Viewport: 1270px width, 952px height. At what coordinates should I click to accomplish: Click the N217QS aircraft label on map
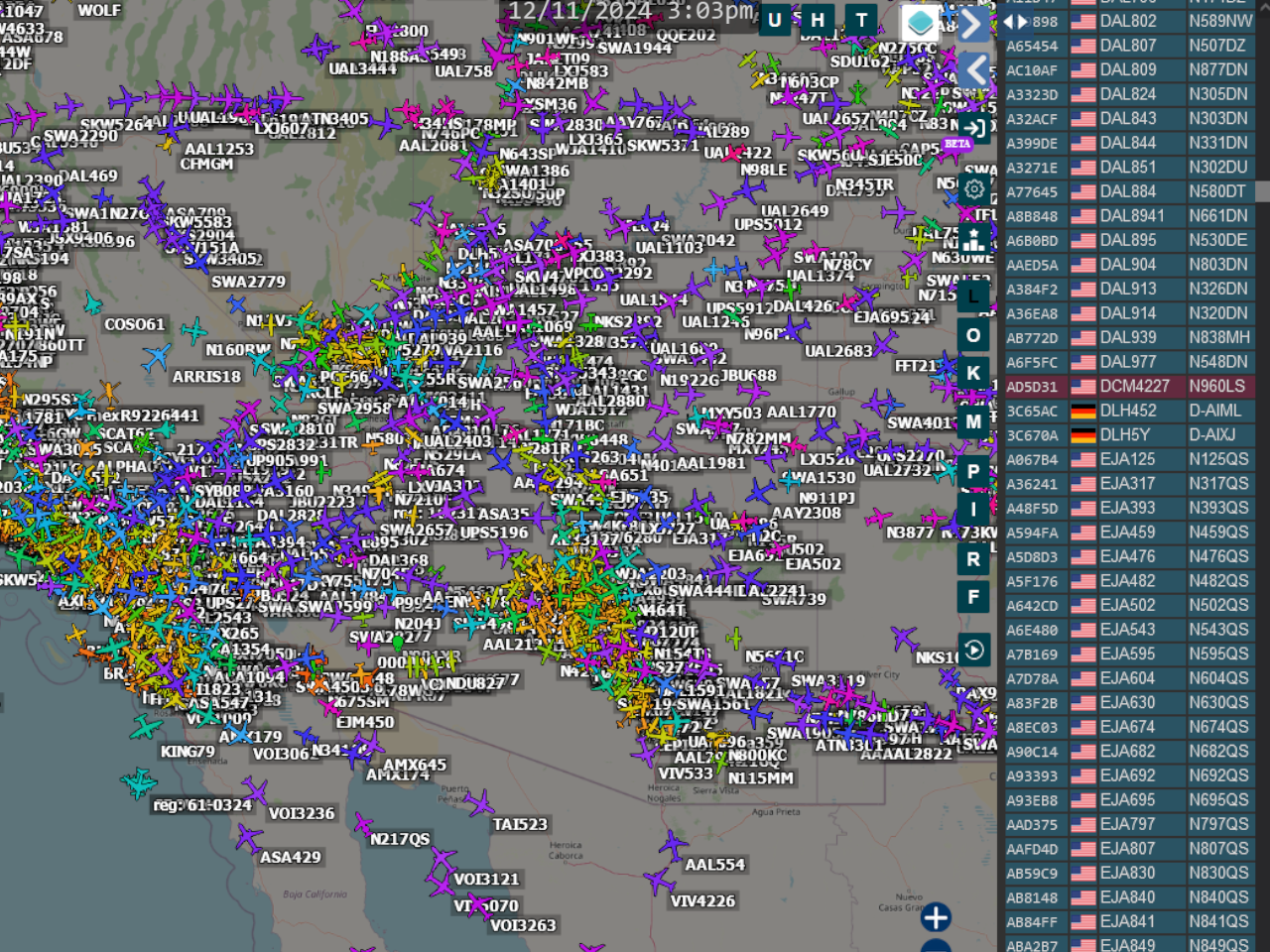tap(400, 839)
